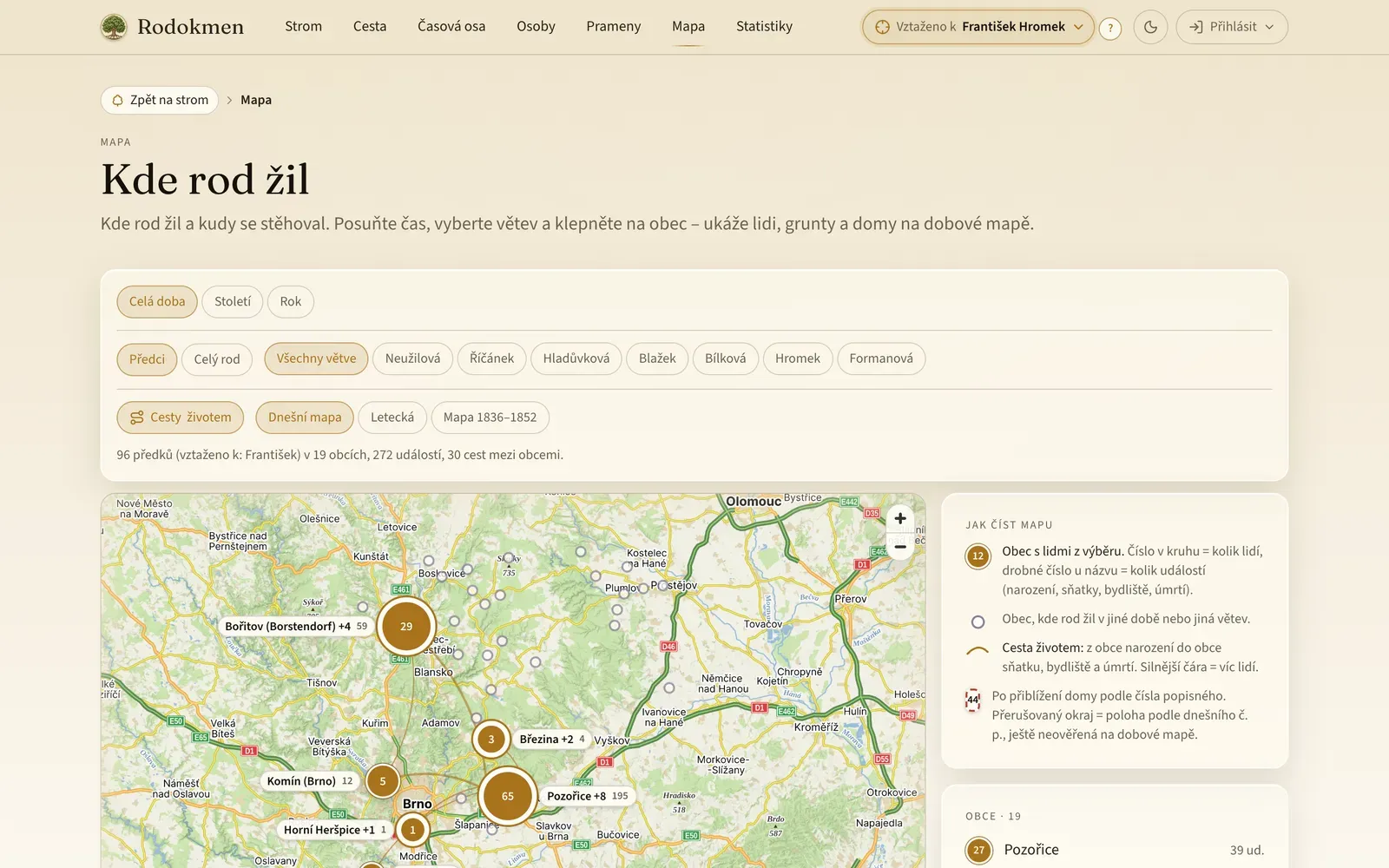Click the Březina marker numbered 3

click(x=490, y=740)
